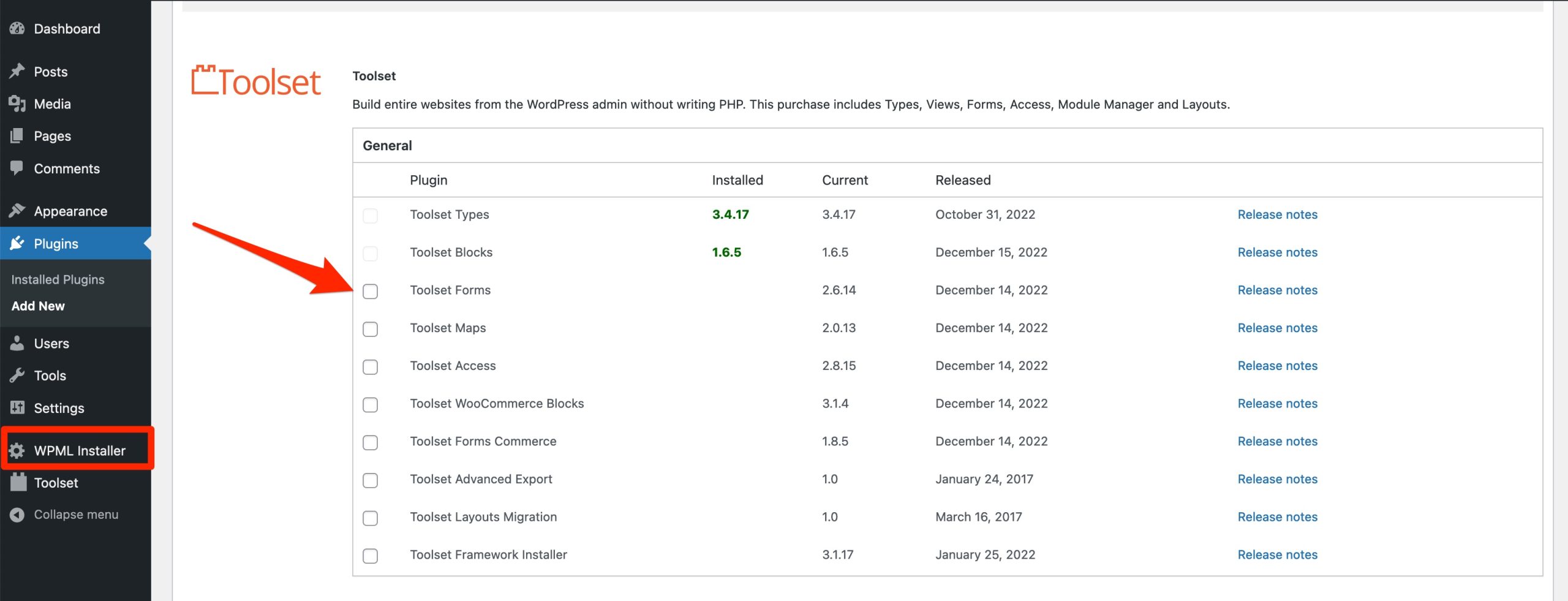
Task: Click the Appearance paintbrush icon
Action: [x=17, y=211]
